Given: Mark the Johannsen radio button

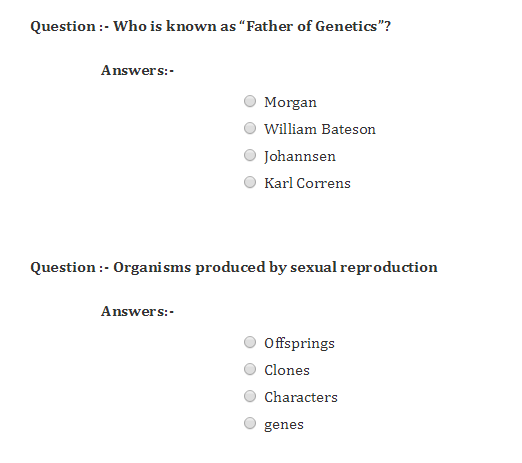Looking at the screenshot, I should point(250,155).
